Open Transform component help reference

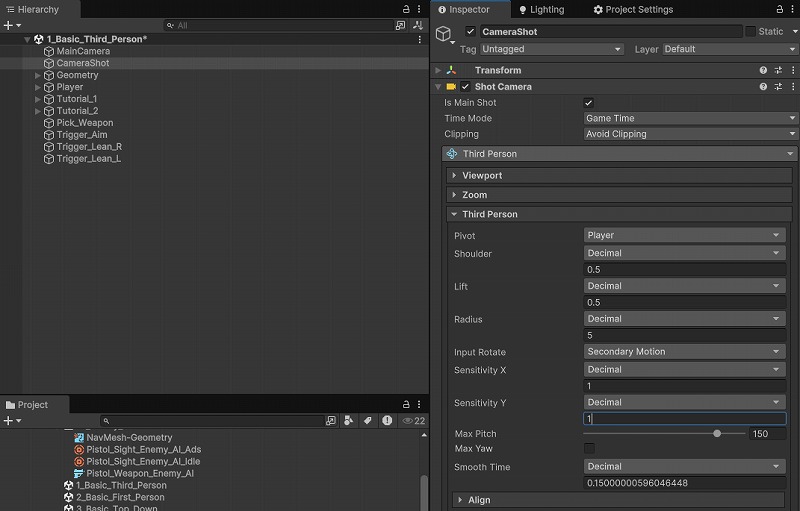click(763, 70)
